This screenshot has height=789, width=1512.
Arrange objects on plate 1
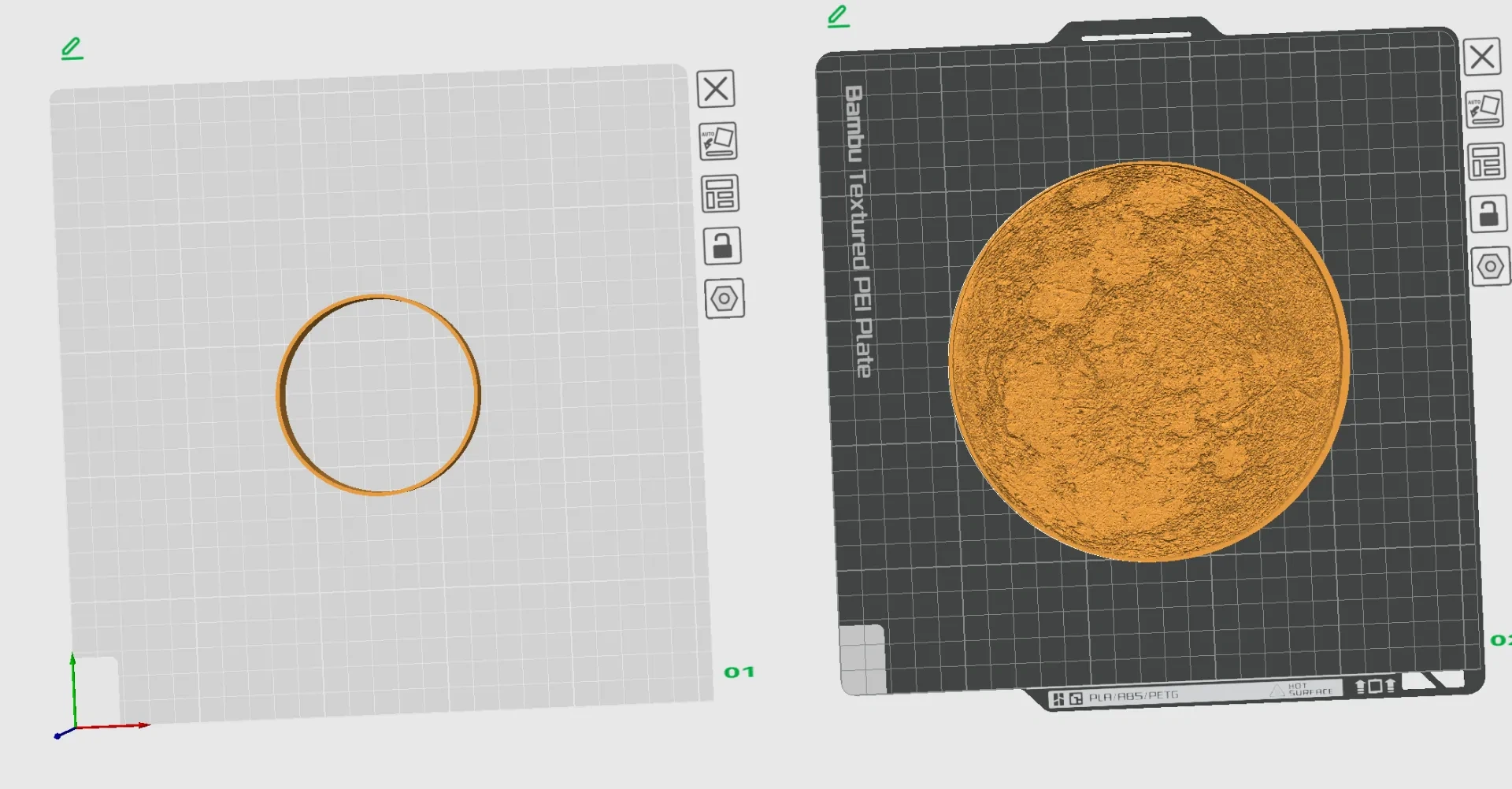pos(721,194)
